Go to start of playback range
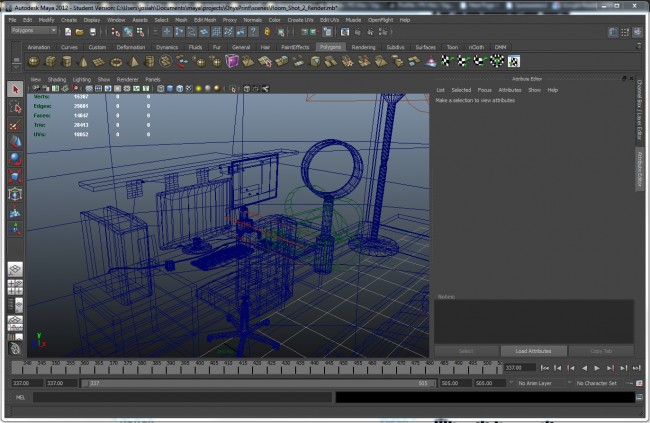 point(545,368)
